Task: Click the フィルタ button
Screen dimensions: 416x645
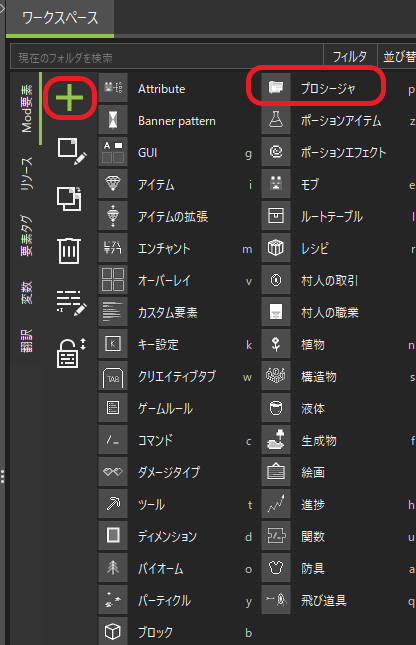Action: pos(350,56)
